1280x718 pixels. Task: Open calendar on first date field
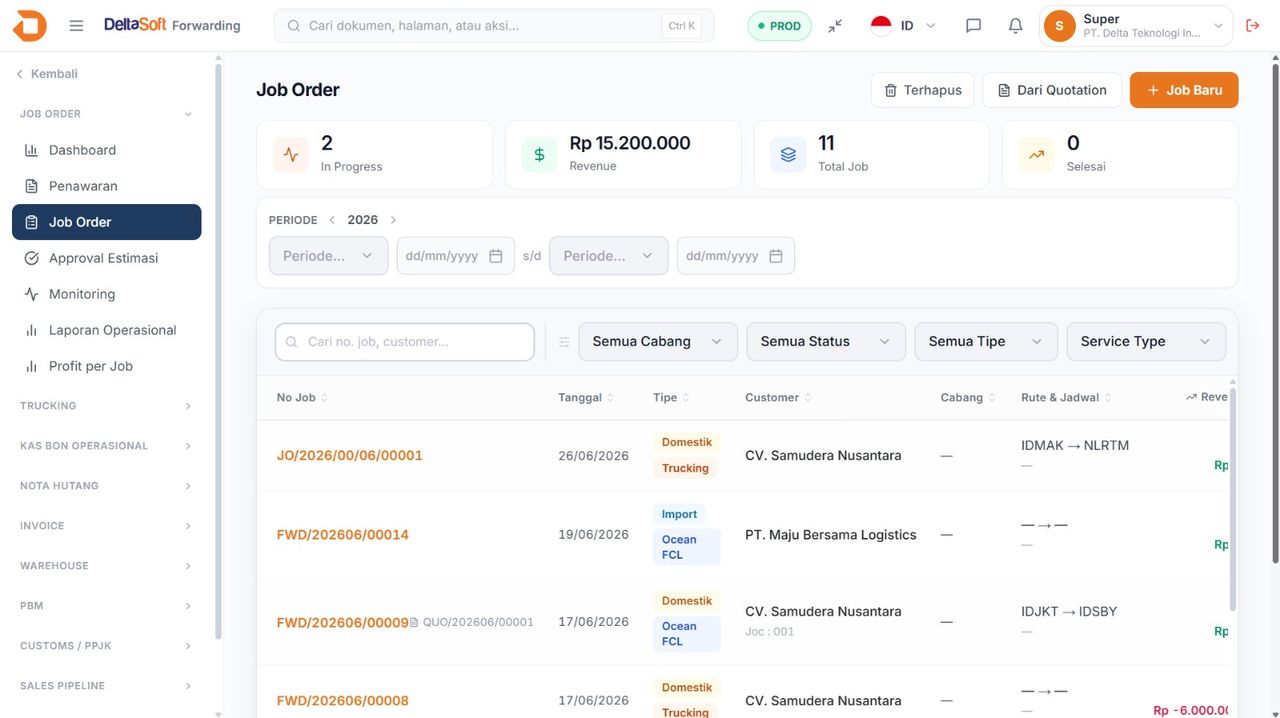tap(496, 256)
